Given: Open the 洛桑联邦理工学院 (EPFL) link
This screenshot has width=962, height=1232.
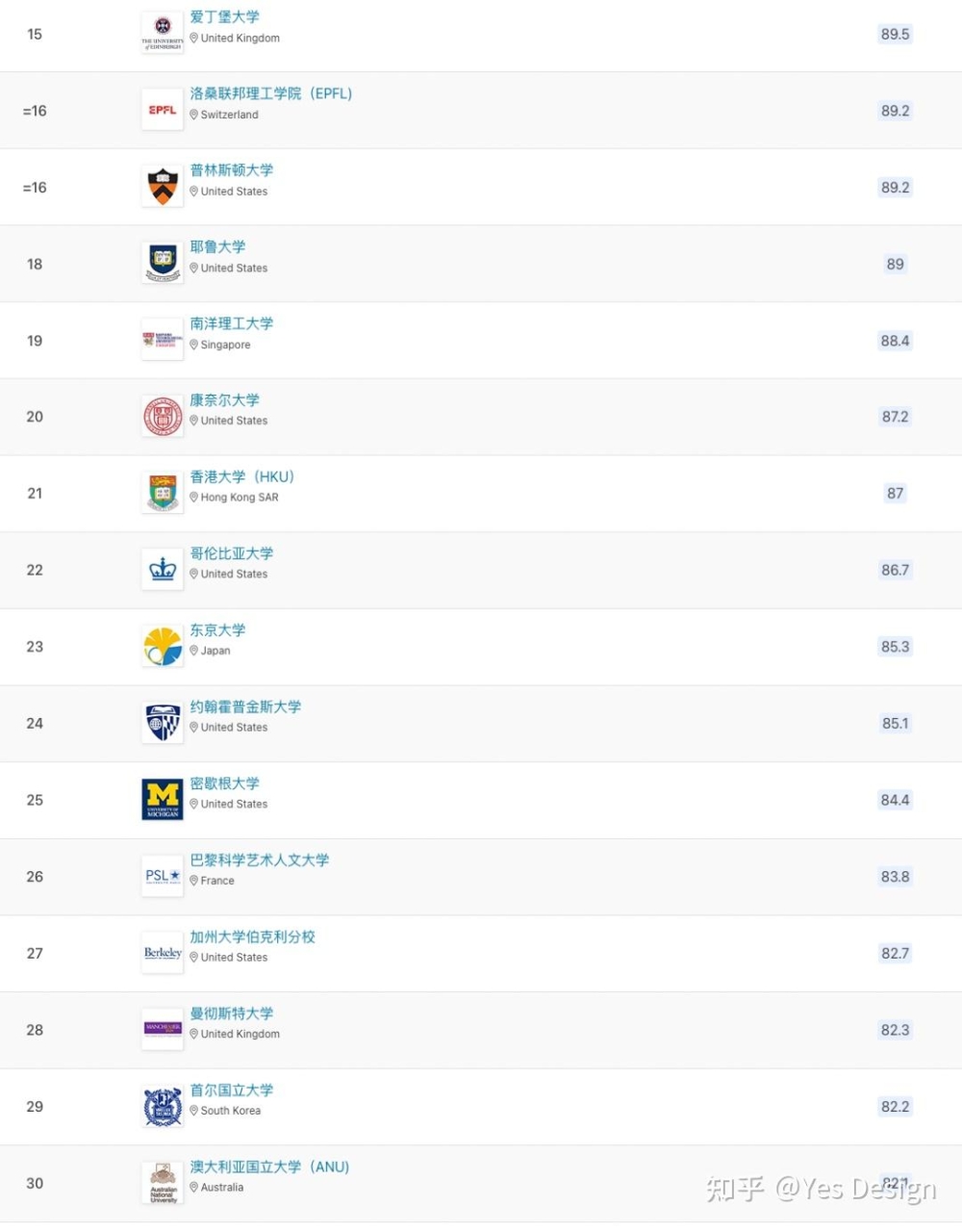Looking at the screenshot, I should tap(271, 93).
